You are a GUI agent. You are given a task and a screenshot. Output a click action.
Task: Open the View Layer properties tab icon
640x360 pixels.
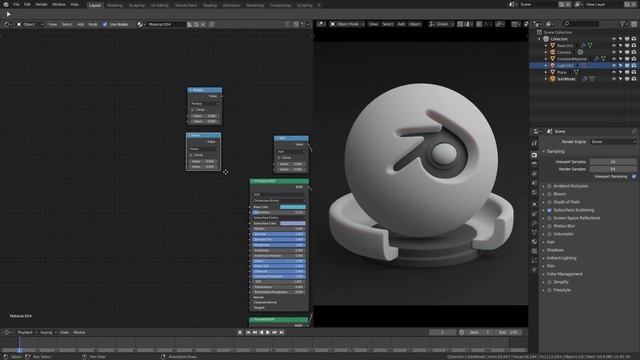[x=534, y=174]
